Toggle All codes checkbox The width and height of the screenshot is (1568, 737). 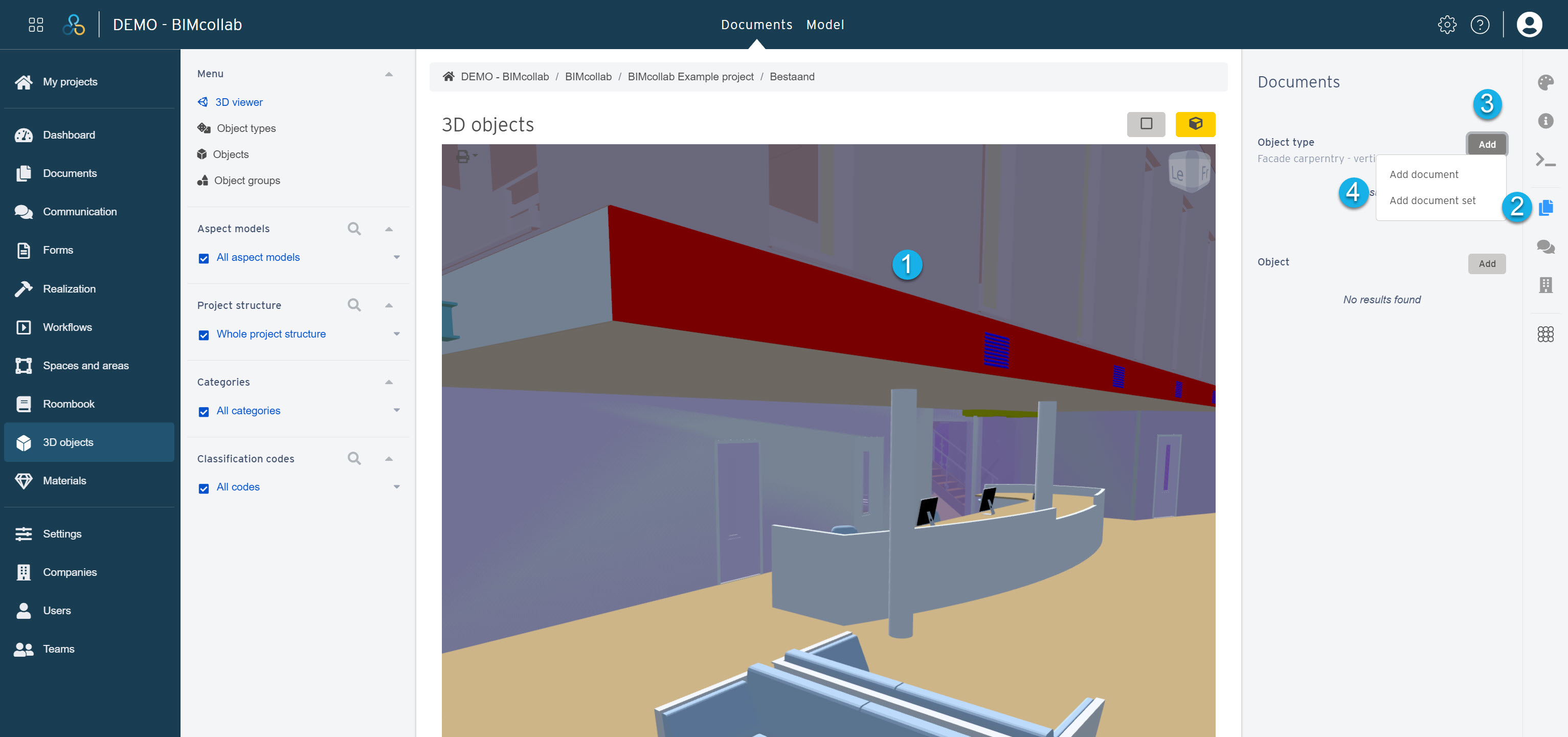(x=204, y=488)
